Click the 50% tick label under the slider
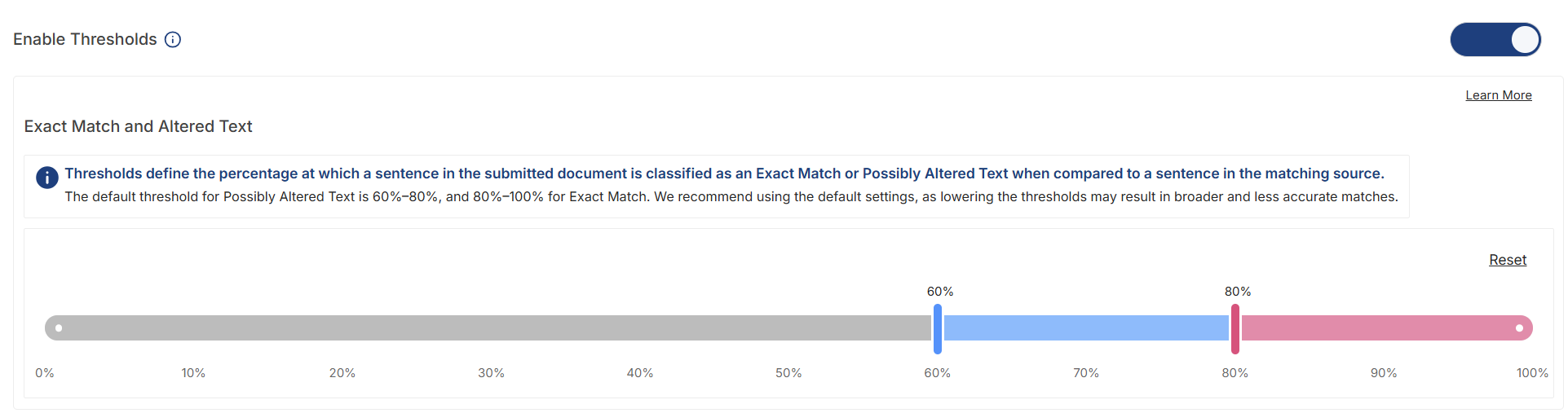 pyautogui.click(x=788, y=373)
